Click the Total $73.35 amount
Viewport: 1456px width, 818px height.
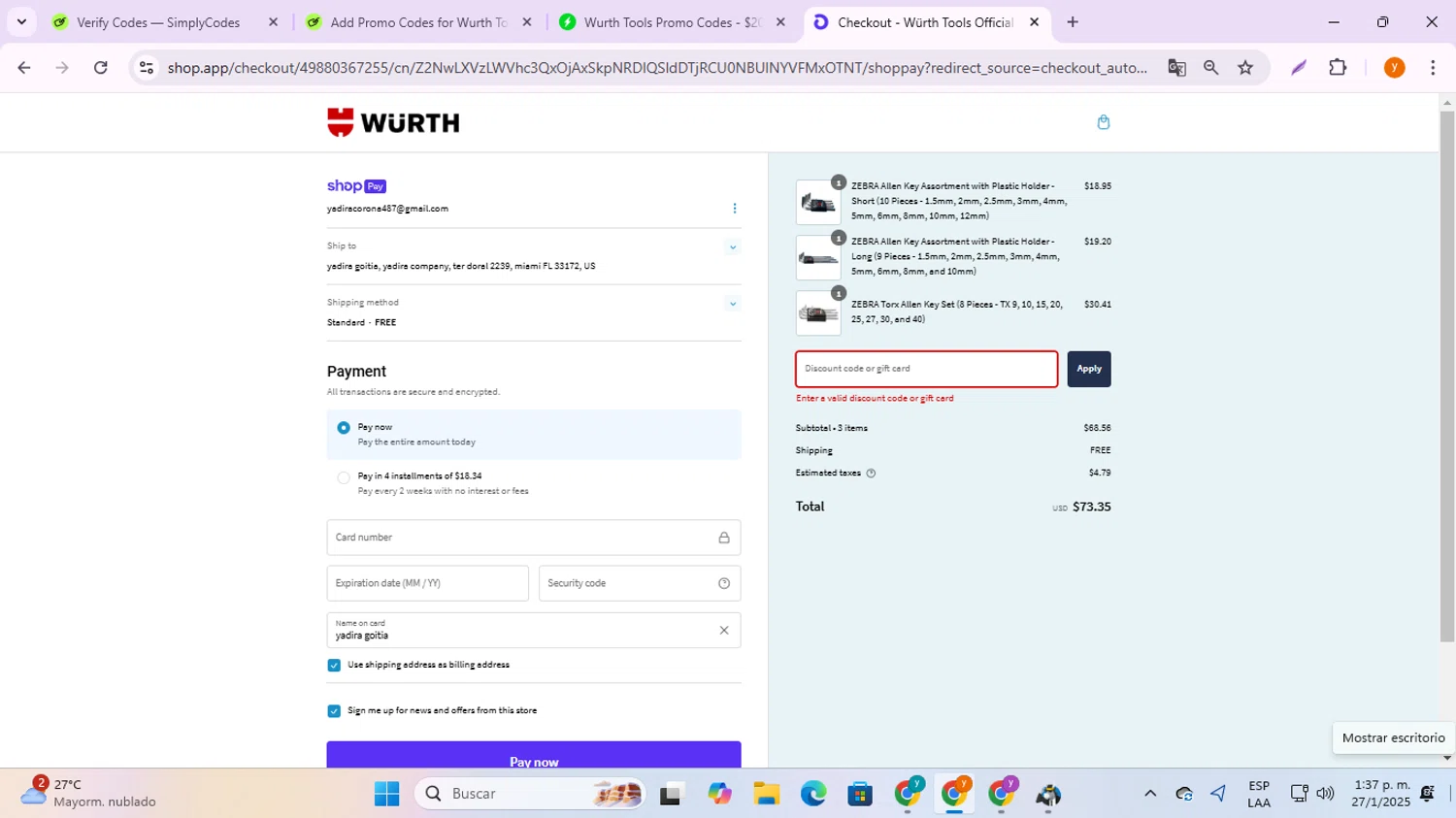pyautogui.click(x=1092, y=507)
